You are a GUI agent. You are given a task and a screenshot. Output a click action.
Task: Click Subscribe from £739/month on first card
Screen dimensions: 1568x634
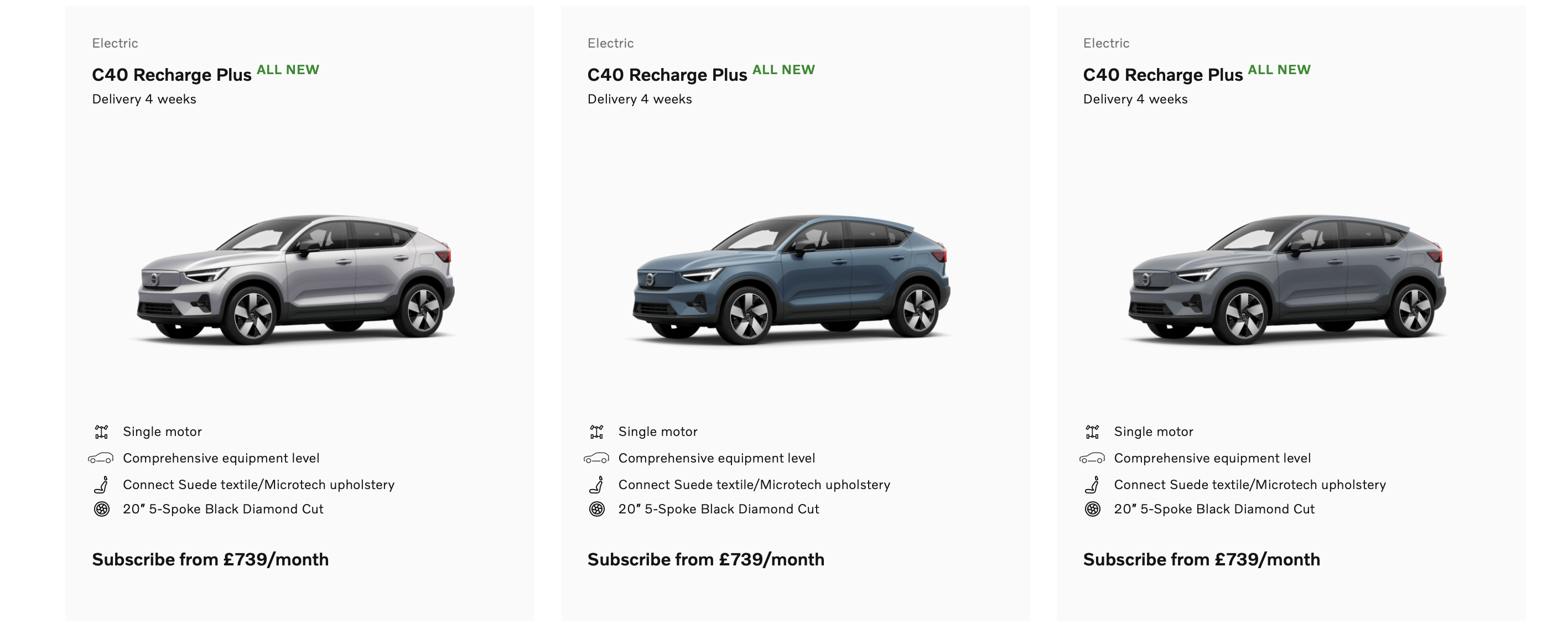tap(210, 559)
